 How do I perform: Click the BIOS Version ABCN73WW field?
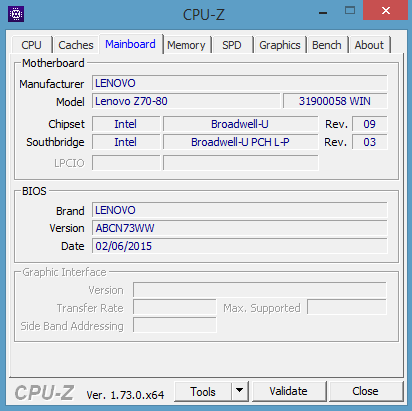240,228
